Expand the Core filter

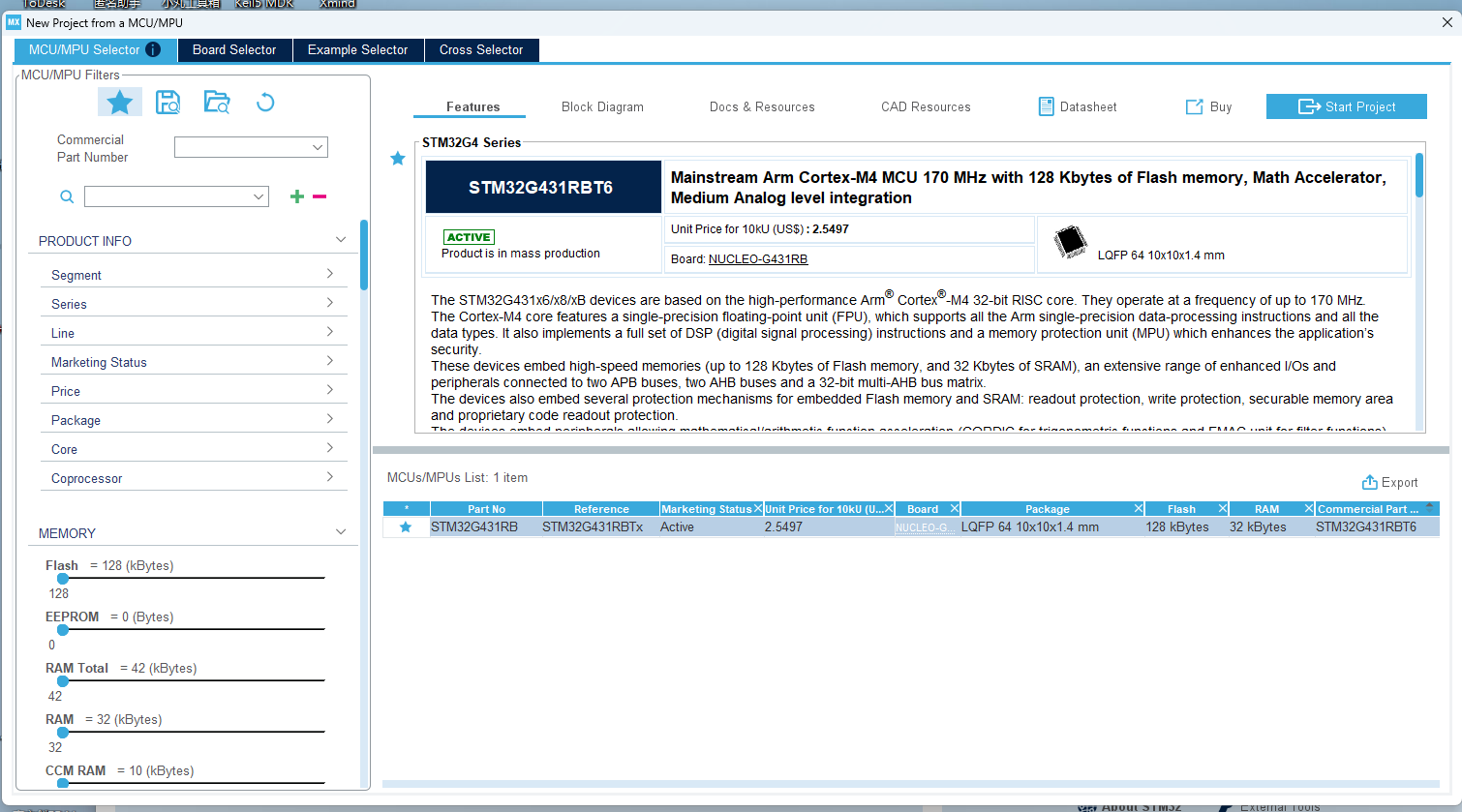click(x=329, y=448)
